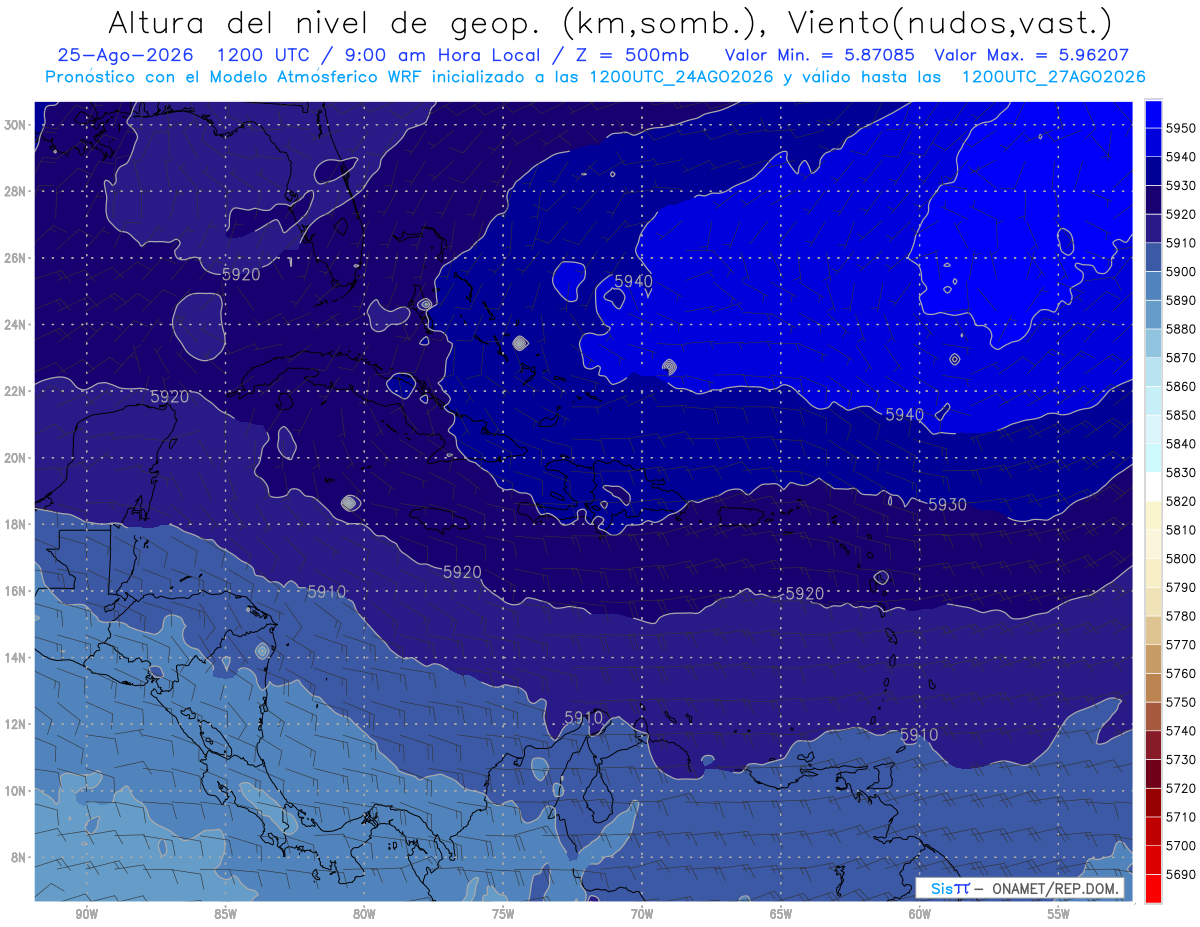Pick the legend swatch between 5900 and 5910
The image size is (1200, 927).
(x=1152, y=257)
